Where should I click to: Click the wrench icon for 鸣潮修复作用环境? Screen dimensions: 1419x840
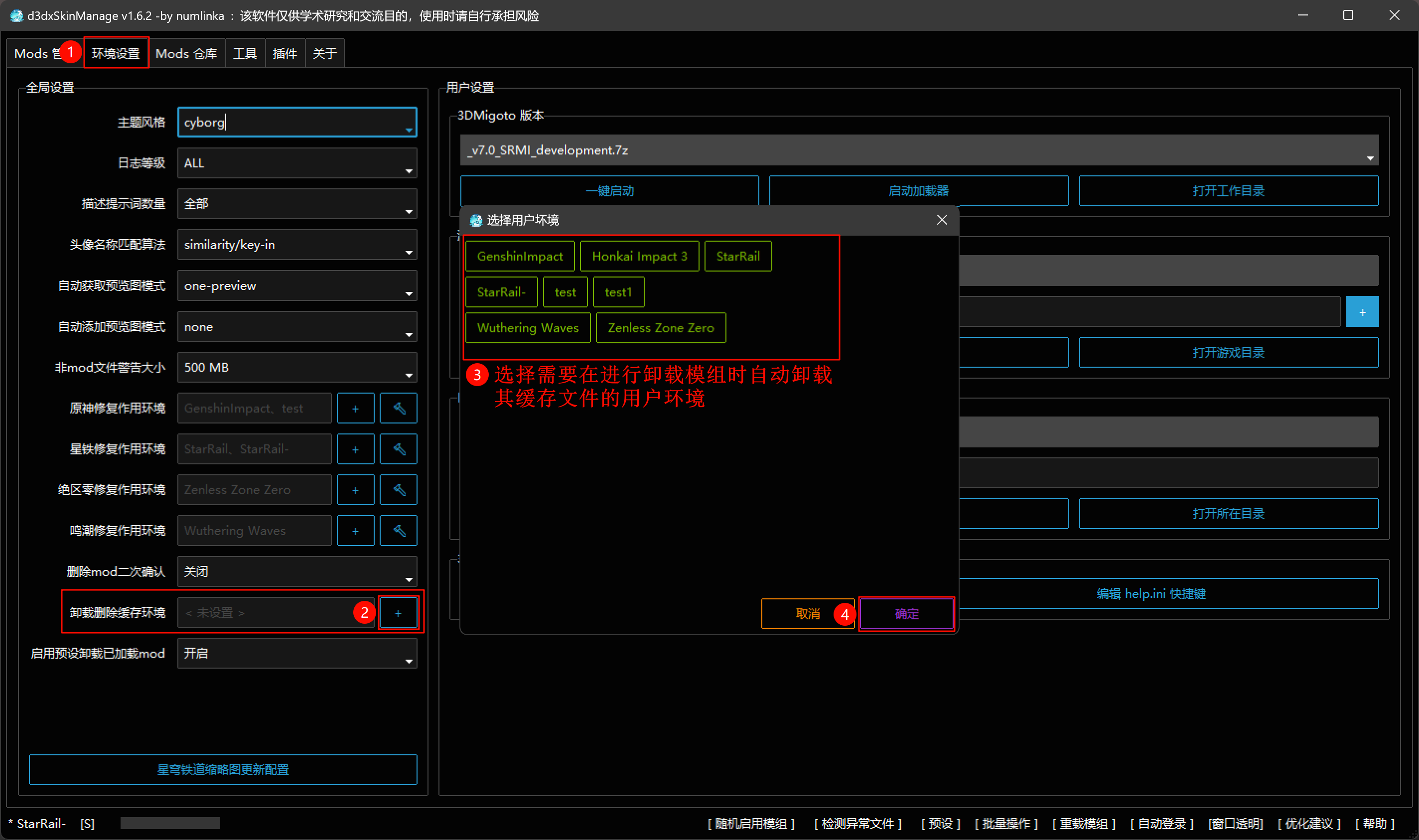pos(399,531)
